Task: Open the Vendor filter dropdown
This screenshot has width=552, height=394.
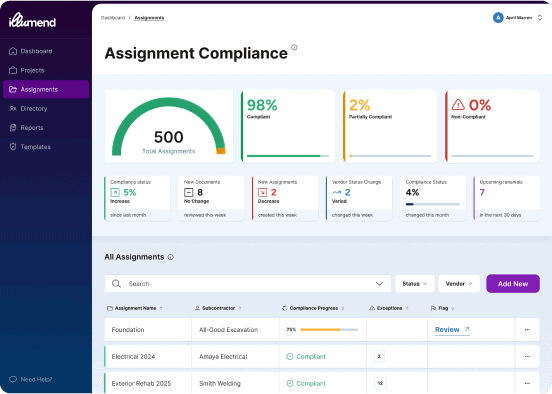Action: (x=459, y=284)
